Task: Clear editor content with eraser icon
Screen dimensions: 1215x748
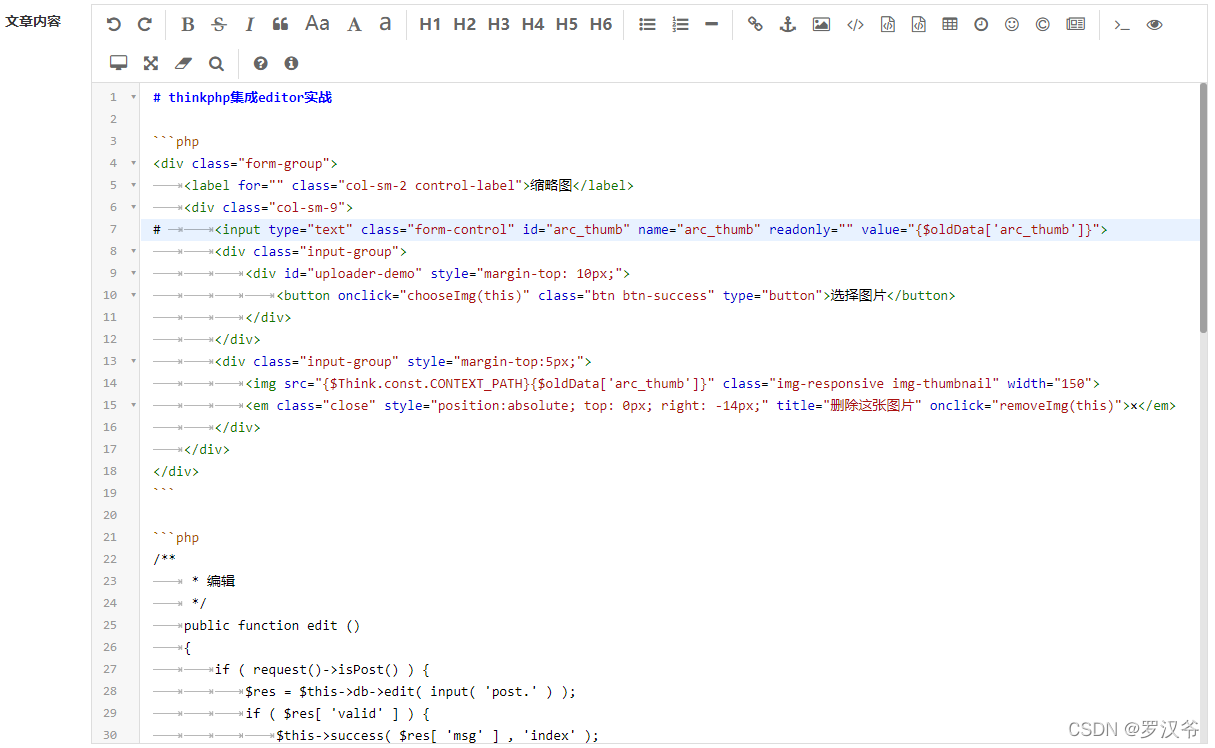Action: (183, 63)
